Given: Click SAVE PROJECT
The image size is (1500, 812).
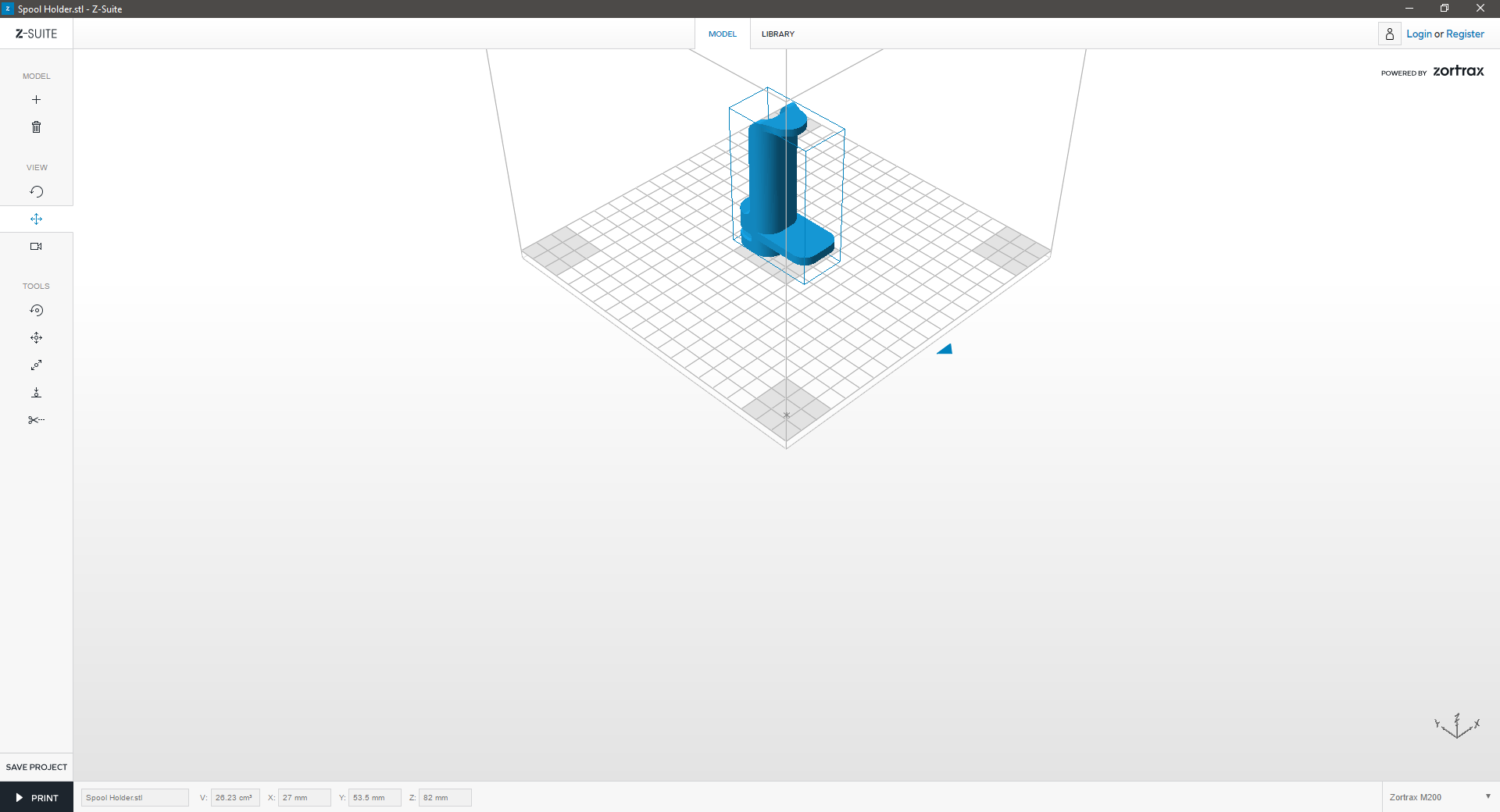Looking at the screenshot, I should click(x=37, y=767).
